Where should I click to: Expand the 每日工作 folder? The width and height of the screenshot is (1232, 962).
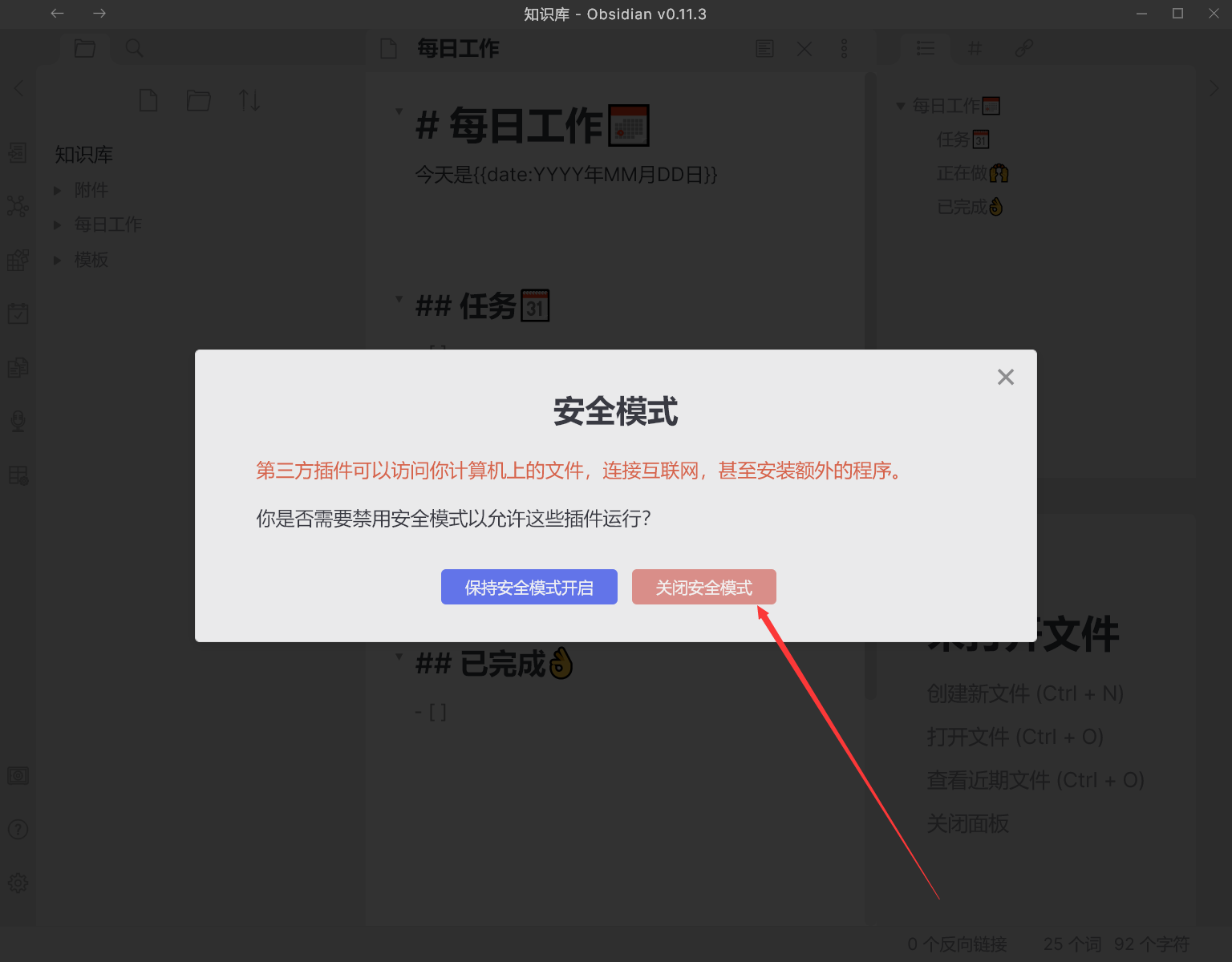click(x=58, y=224)
